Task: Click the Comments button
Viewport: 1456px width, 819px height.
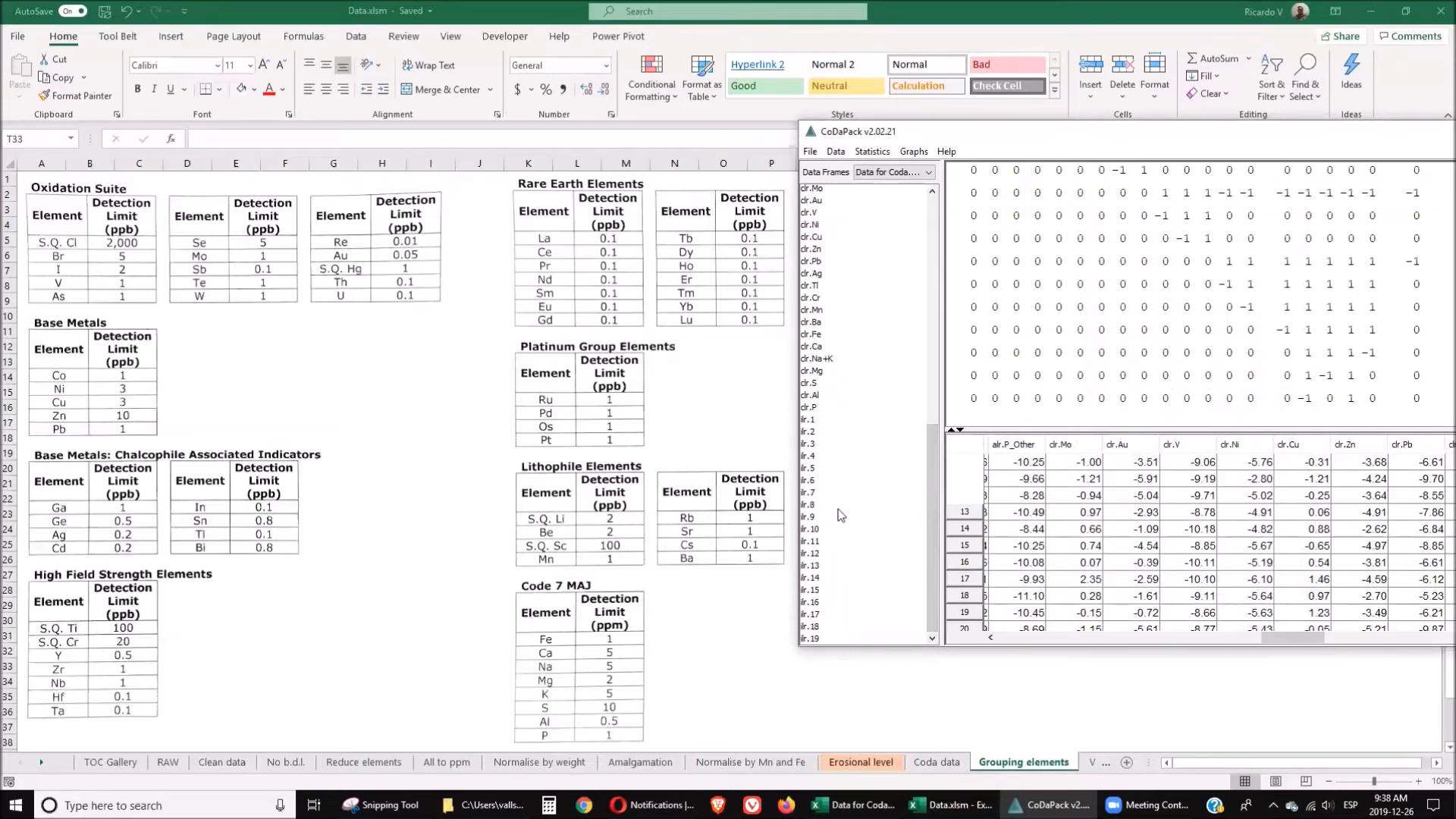Action: click(x=1410, y=36)
